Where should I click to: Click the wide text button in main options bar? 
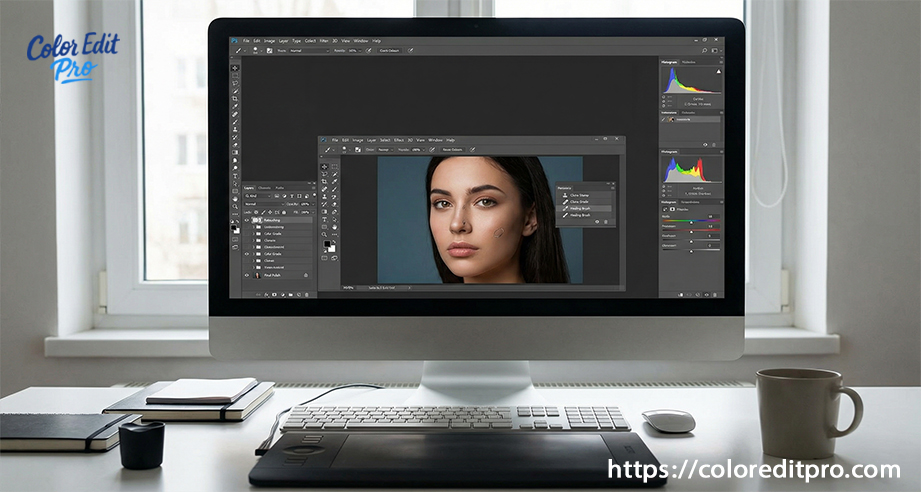pyautogui.click(x=389, y=50)
